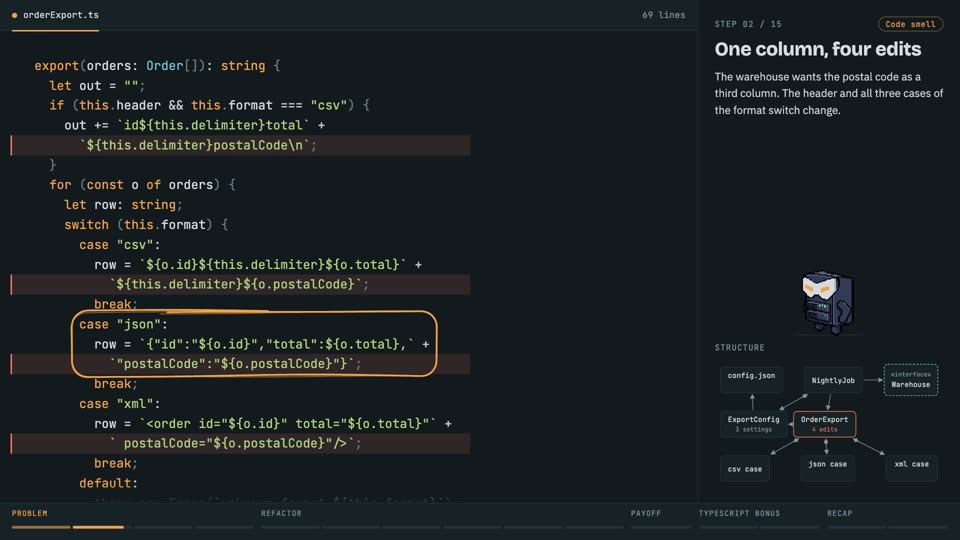The width and height of the screenshot is (960, 540).
Task: Click the 'if (this.header && this.format' line
Action: (x=209, y=105)
